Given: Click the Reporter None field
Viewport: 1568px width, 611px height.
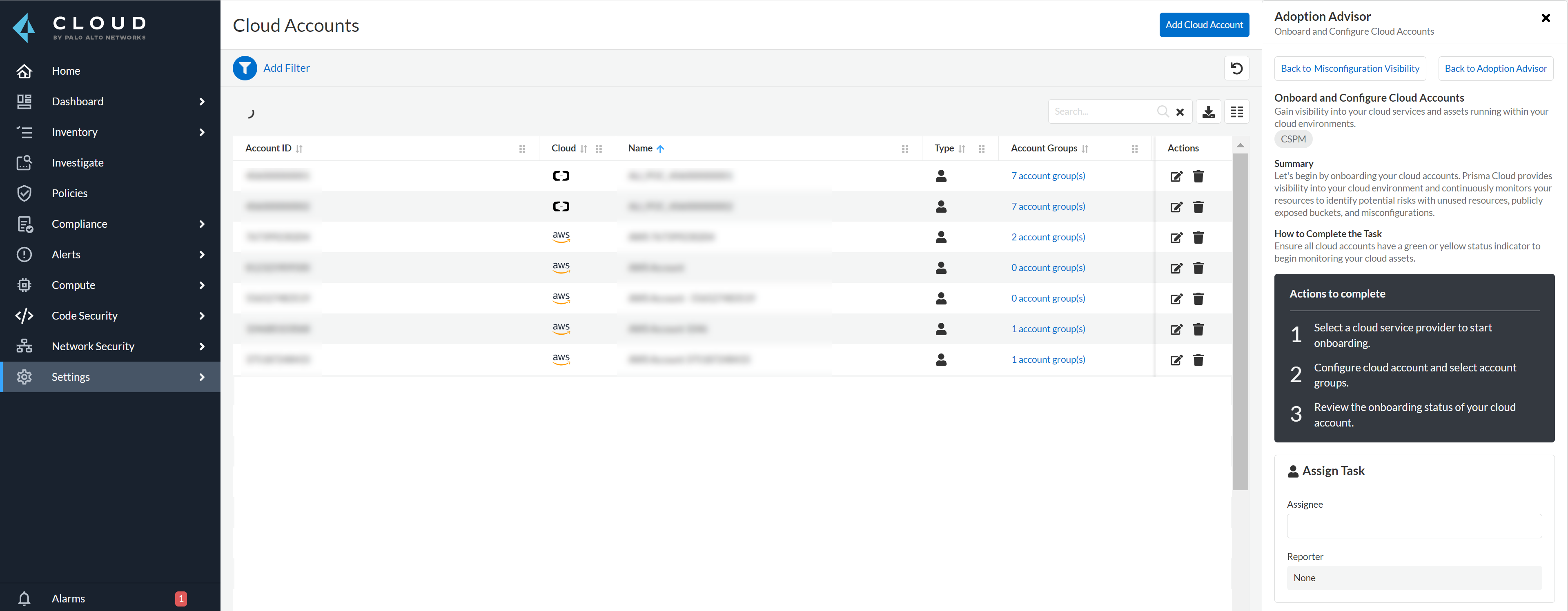Looking at the screenshot, I should pos(1413,578).
